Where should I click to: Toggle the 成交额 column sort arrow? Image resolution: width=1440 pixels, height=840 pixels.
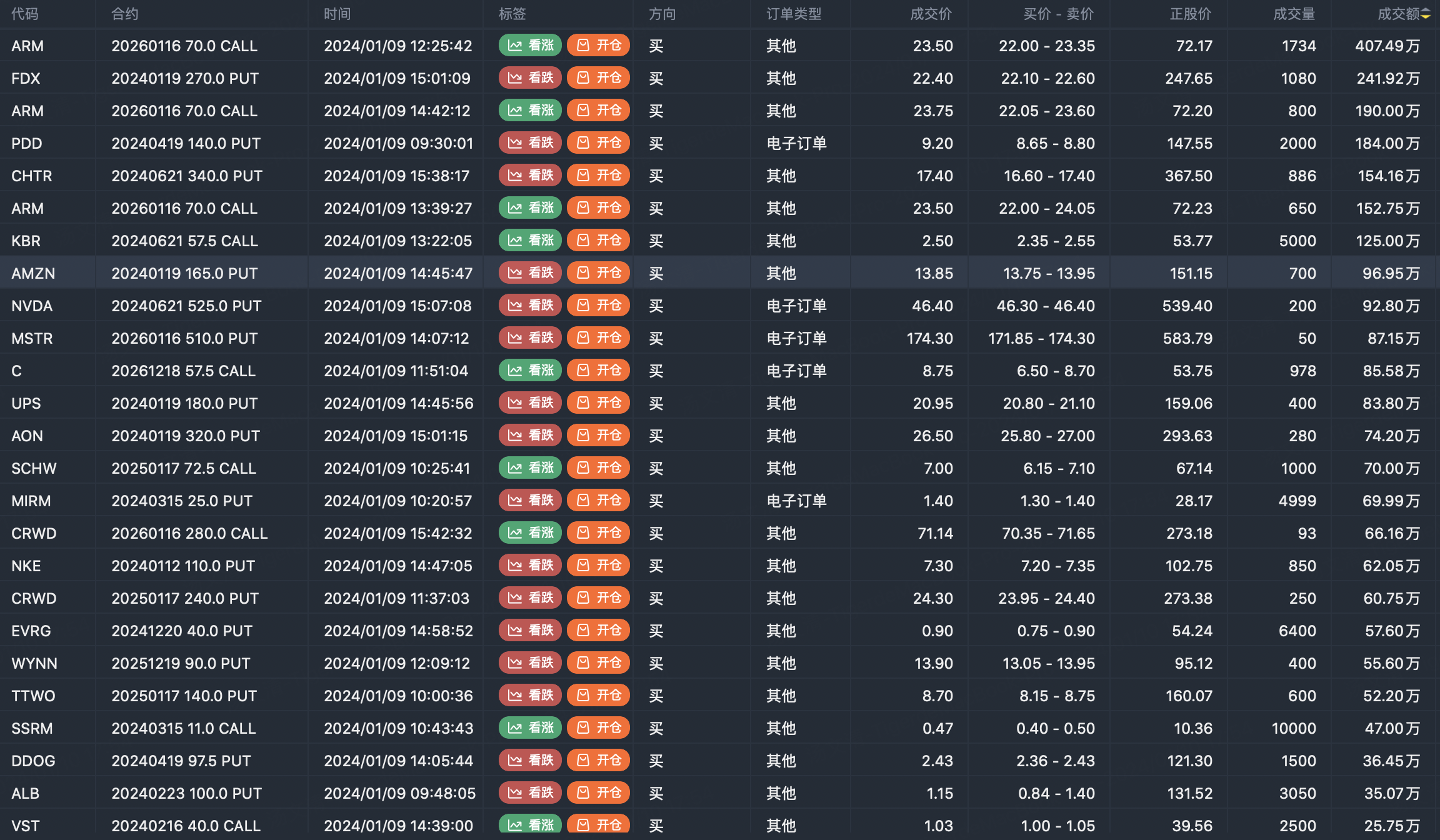pos(1426,14)
